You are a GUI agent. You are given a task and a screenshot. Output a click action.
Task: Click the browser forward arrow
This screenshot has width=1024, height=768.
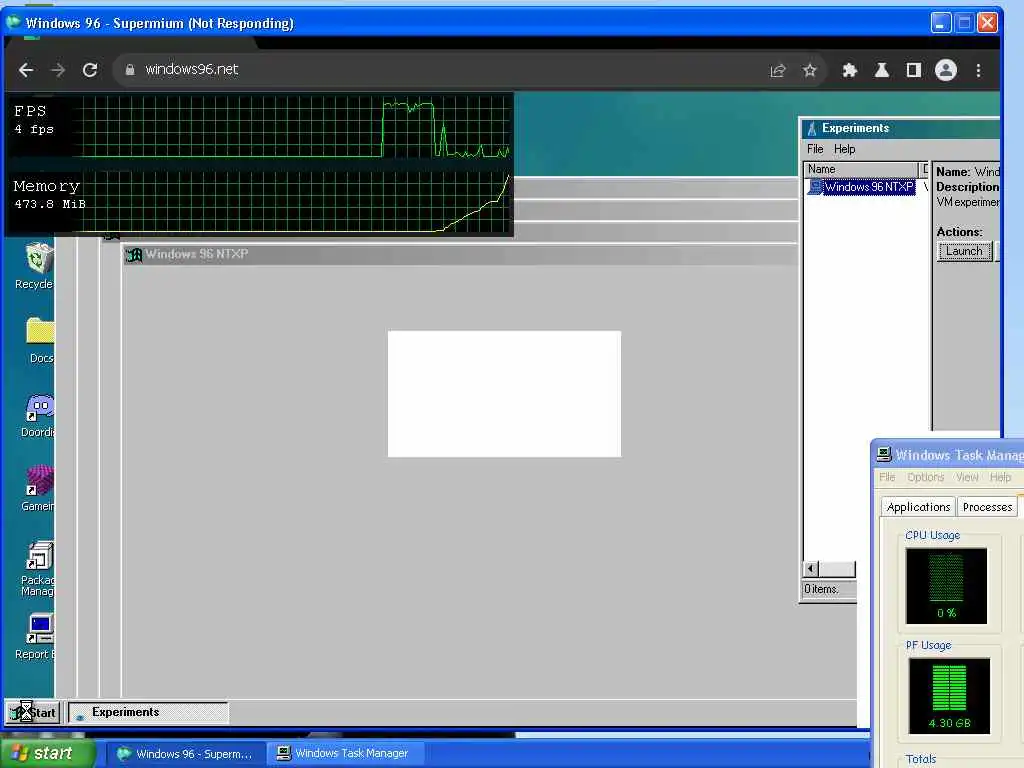point(58,70)
